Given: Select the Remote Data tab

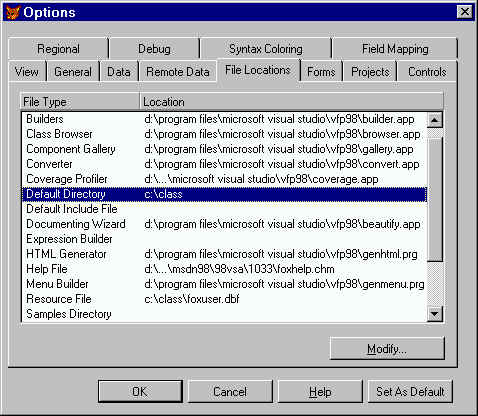Looking at the screenshot, I should (178, 72).
